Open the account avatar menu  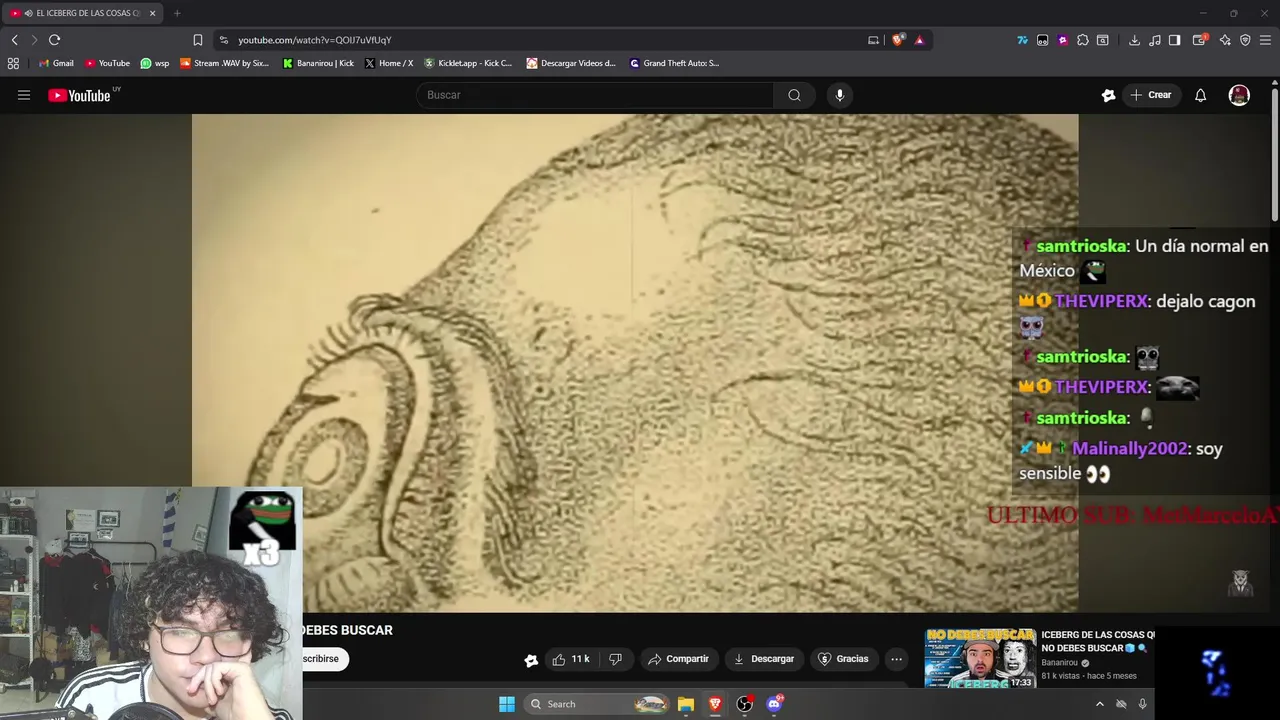click(1239, 95)
